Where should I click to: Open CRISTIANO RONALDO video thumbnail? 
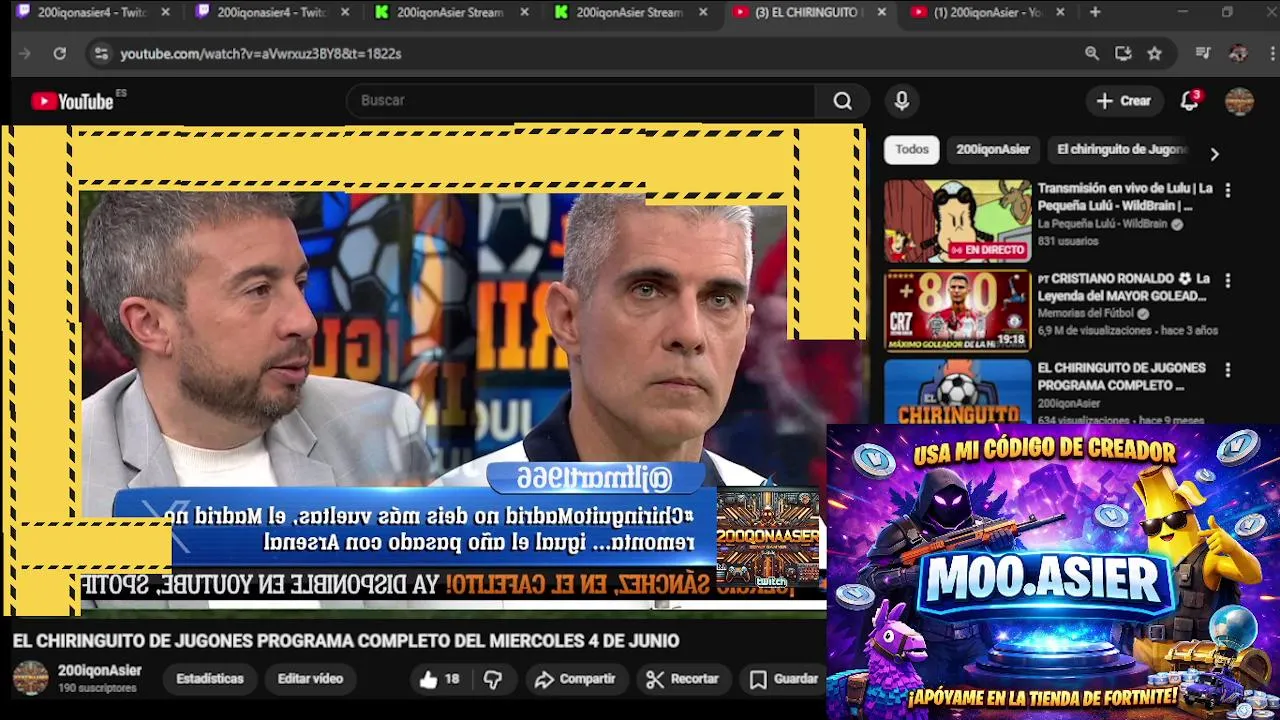click(x=957, y=311)
